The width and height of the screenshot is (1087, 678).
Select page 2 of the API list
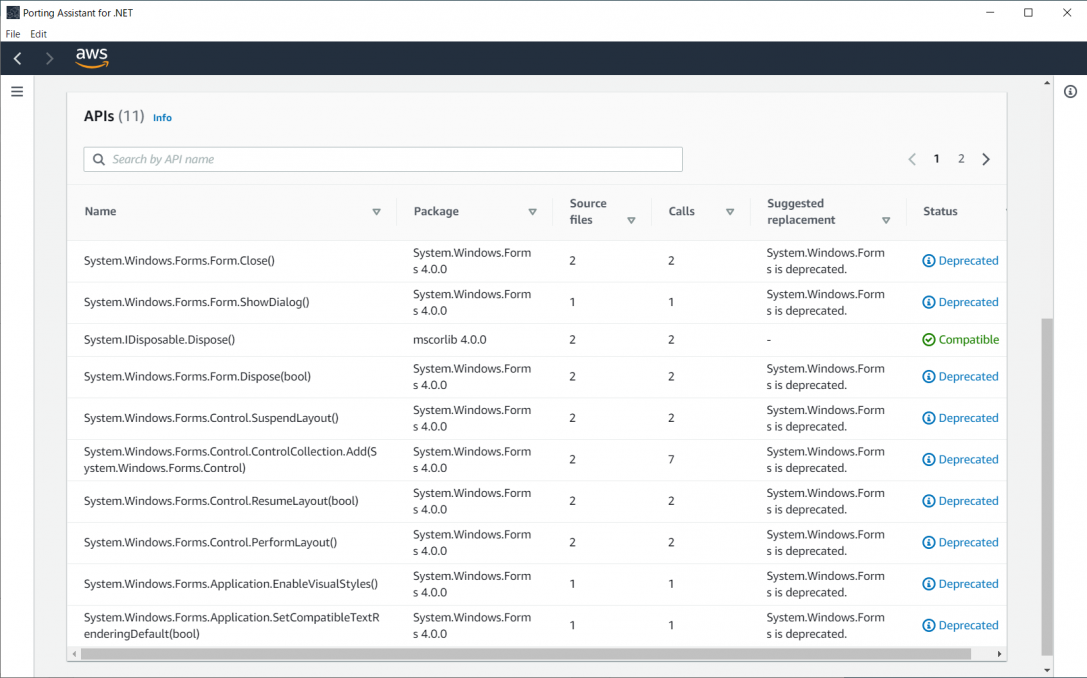(961, 159)
